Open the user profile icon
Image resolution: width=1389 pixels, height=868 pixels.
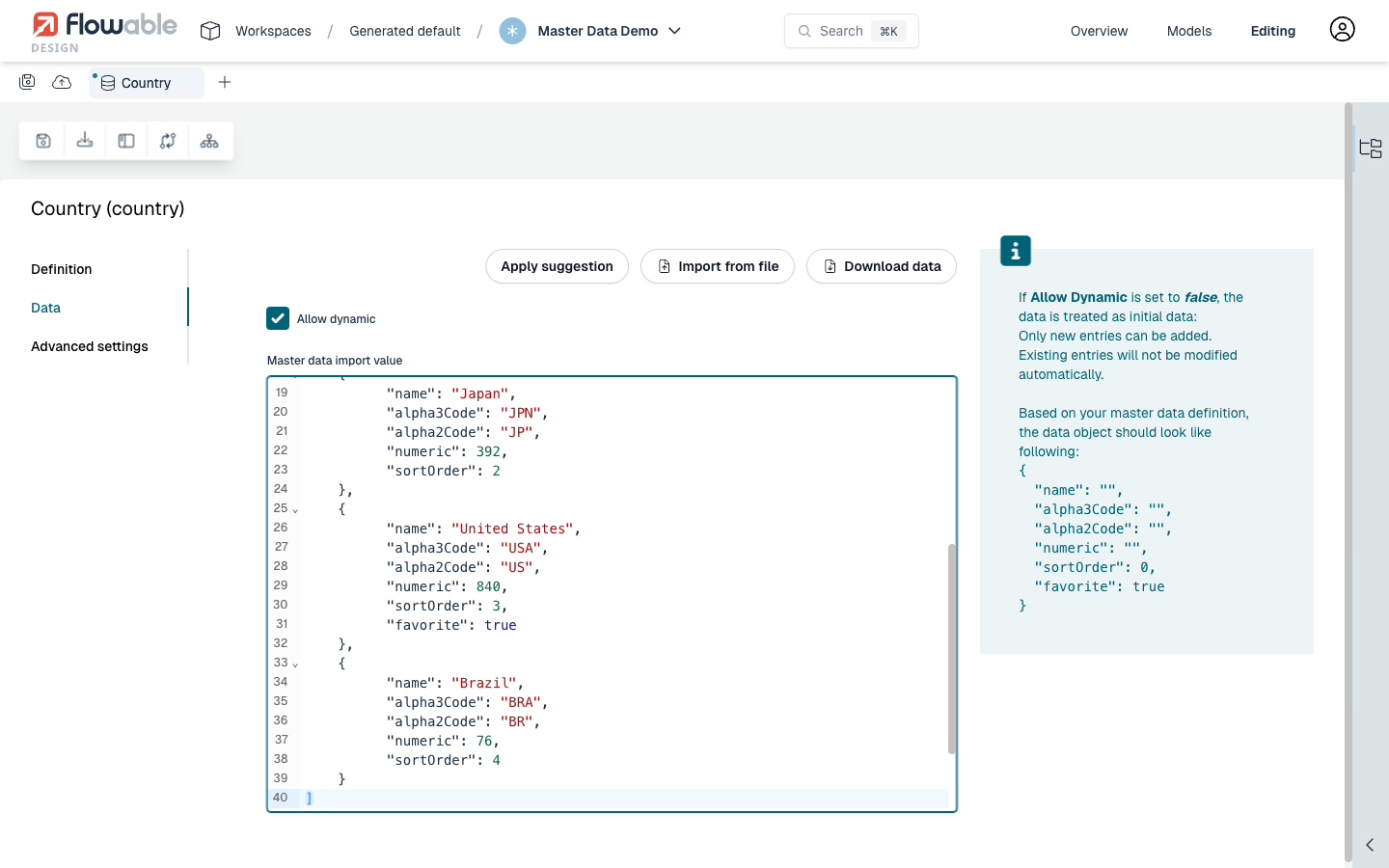click(x=1342, y=30)
